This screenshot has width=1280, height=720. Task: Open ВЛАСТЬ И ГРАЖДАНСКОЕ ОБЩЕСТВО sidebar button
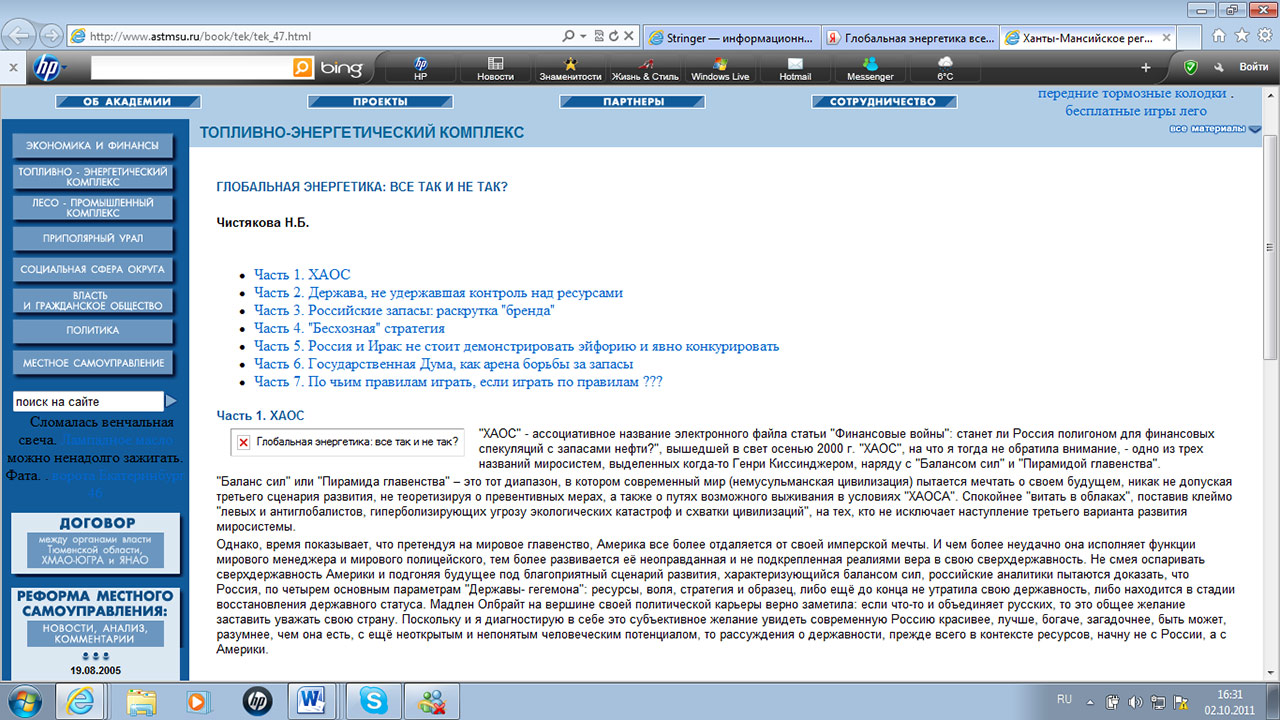(x=92, y=301)
